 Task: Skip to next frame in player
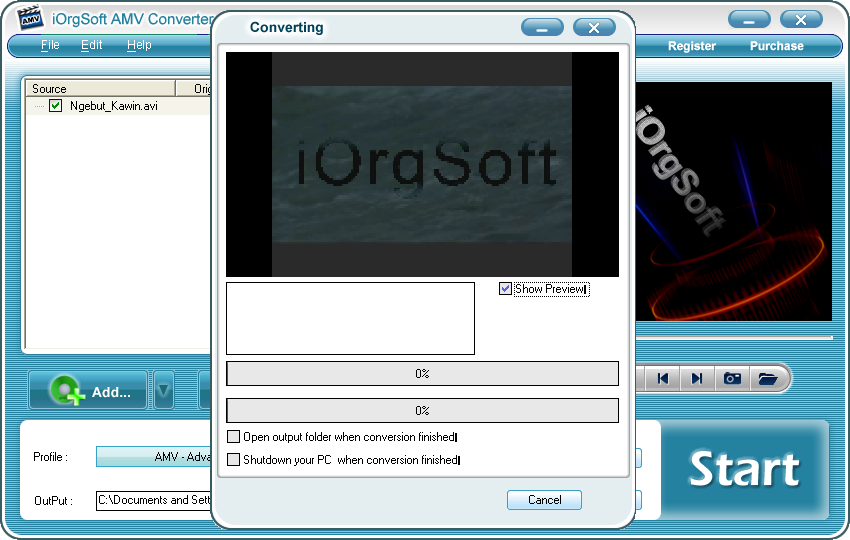click(x=697, y=378)
